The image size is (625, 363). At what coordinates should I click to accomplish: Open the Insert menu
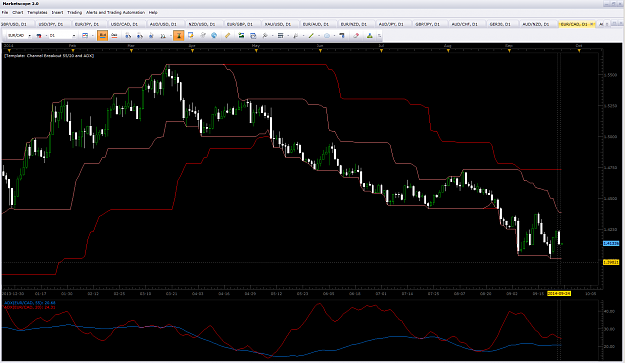click(57, 12)
